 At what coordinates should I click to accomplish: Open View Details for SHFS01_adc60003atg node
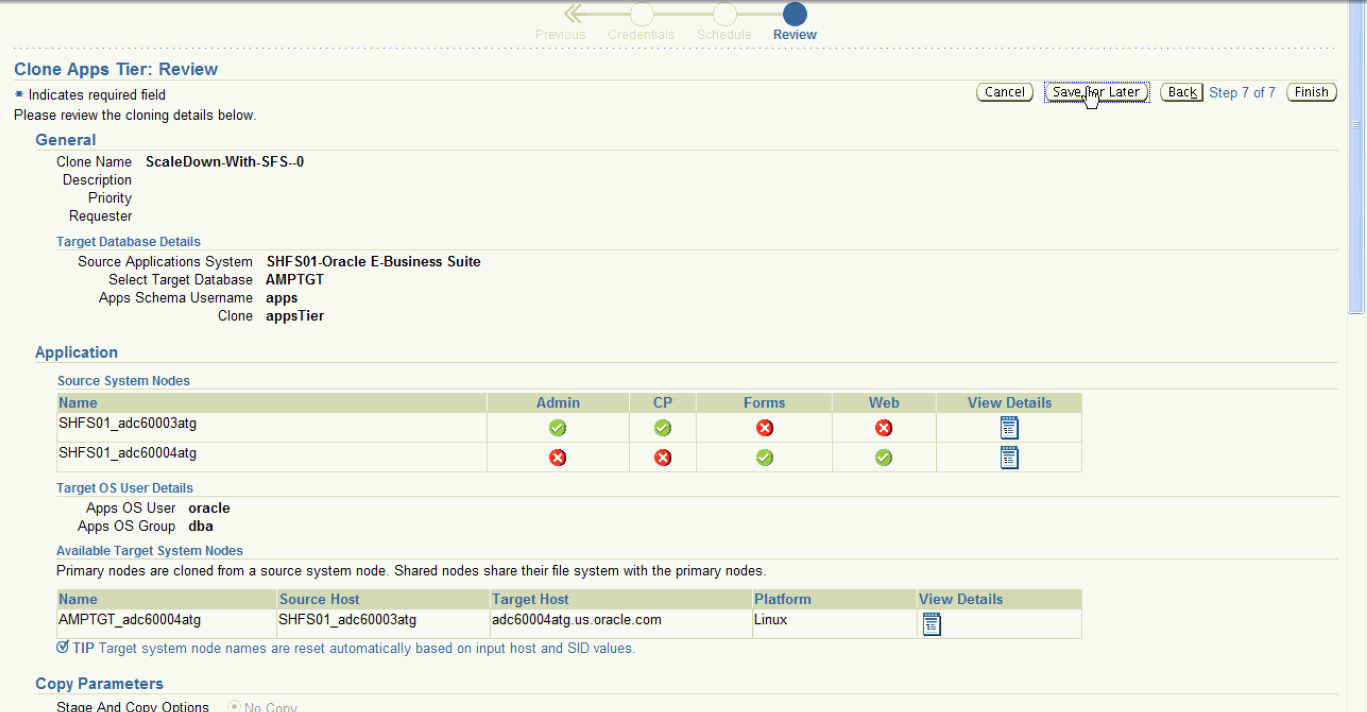pyautogui.click(x=1009, y=428)
